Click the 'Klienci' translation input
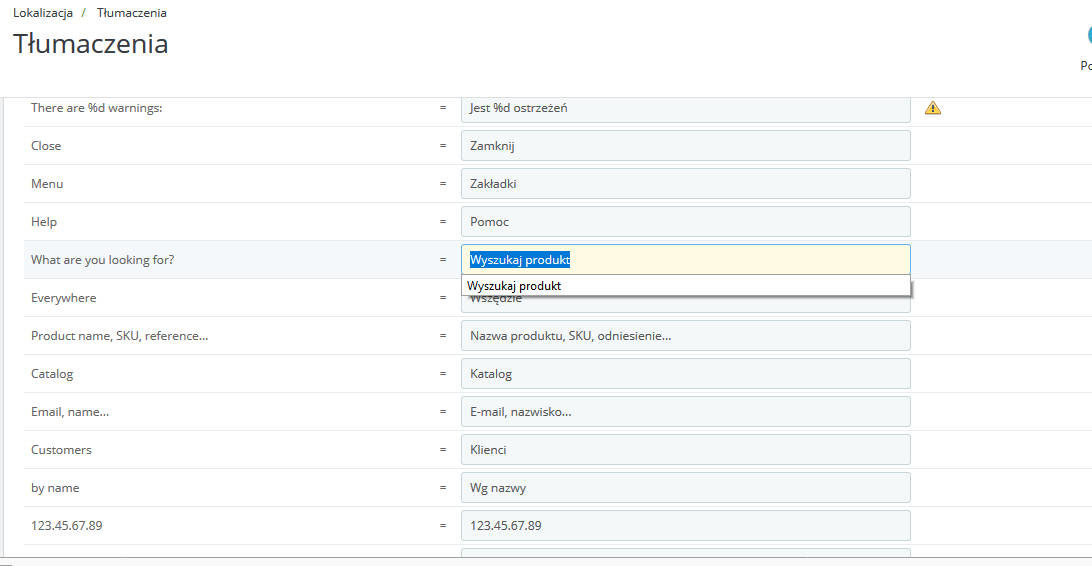1092x566 pixels. [685, 450]
